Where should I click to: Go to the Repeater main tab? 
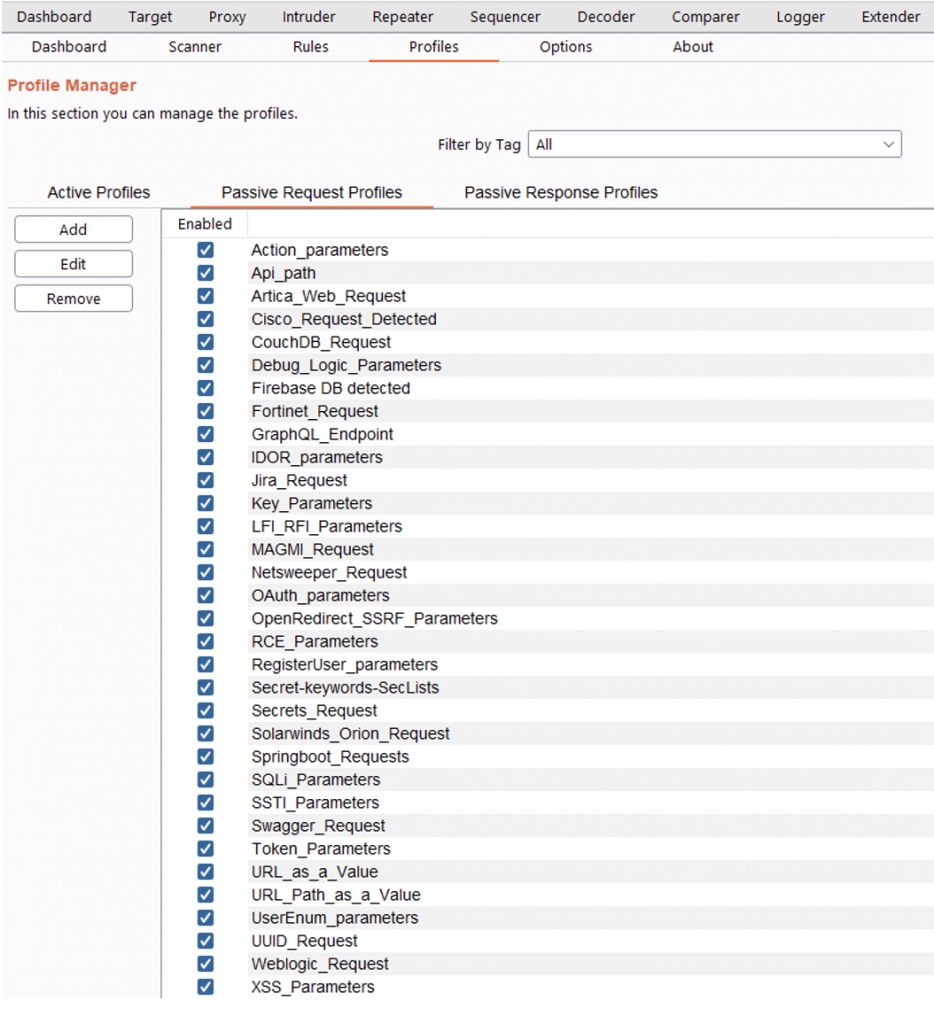[x=403, y=17]
